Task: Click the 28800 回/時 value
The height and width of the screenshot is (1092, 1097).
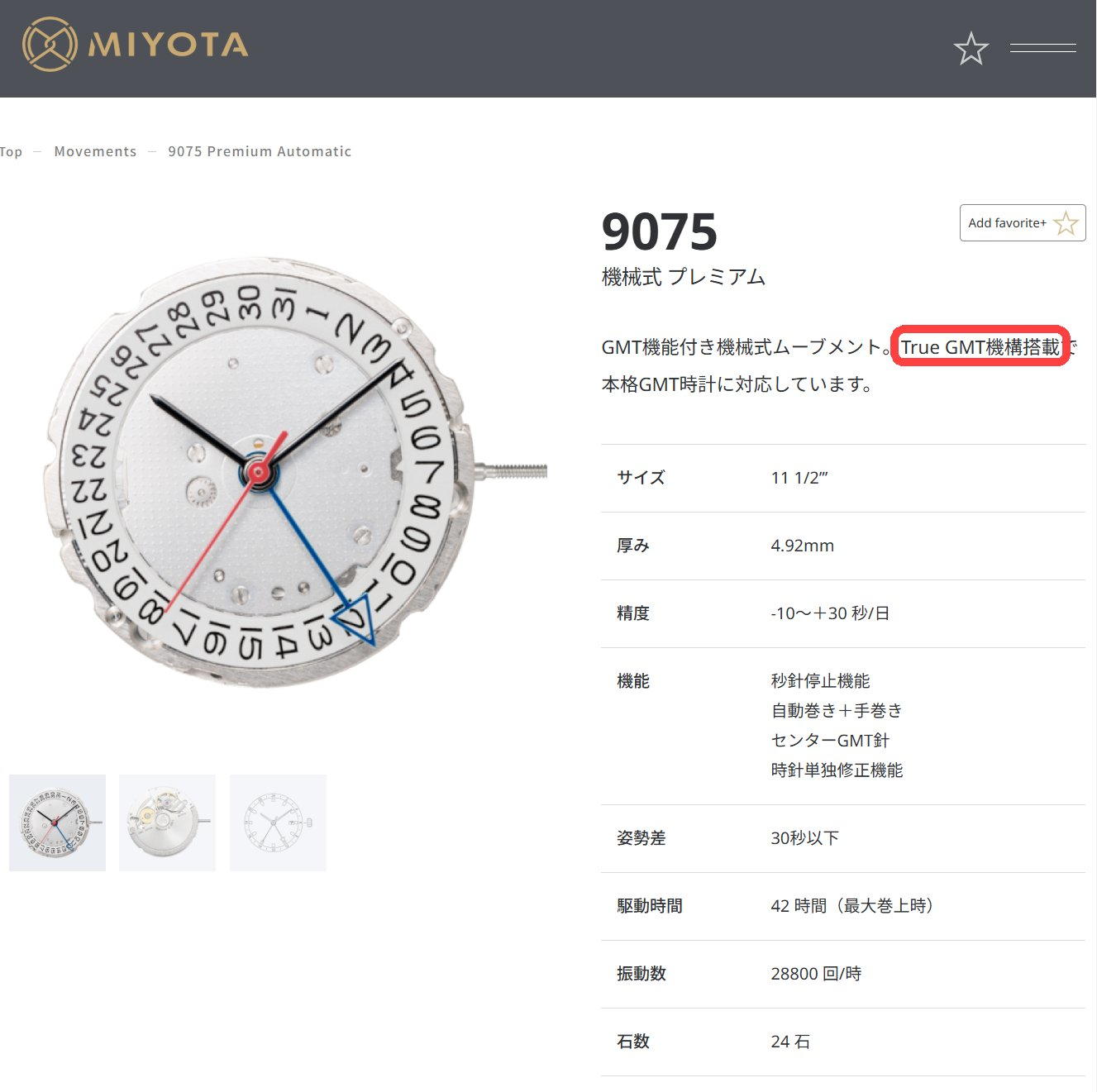Action: pos(816,974)
